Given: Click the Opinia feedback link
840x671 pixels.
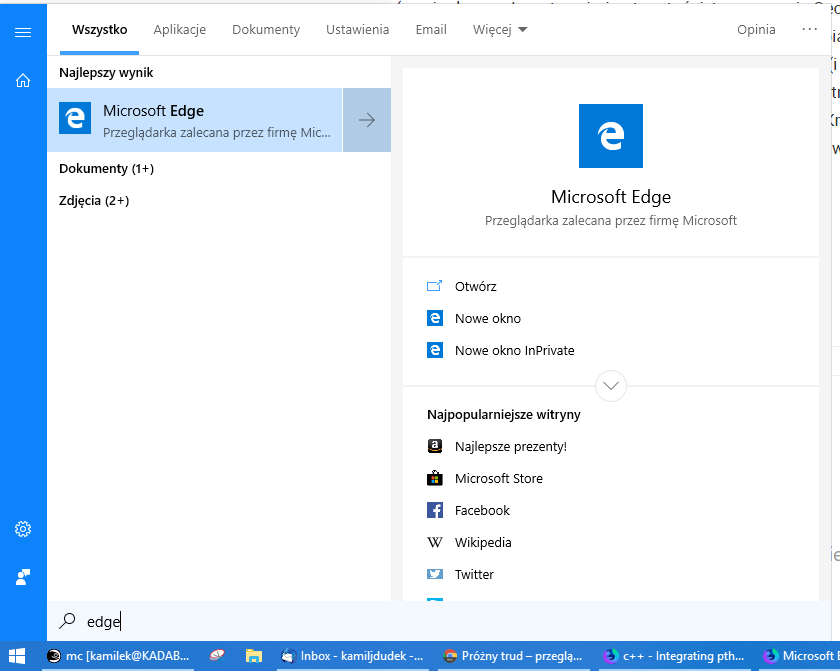Looking at the screenshot, I should 756,29.
